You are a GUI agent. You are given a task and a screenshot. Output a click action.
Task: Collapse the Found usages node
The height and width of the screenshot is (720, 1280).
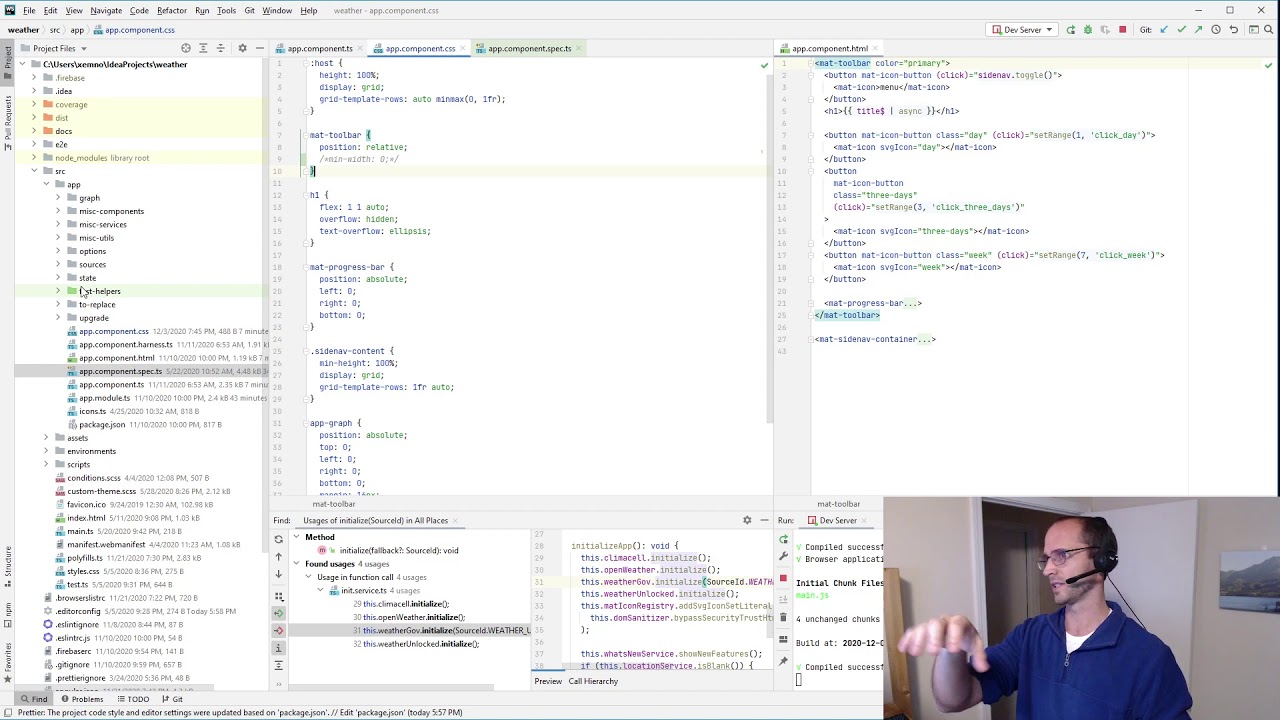296,564
